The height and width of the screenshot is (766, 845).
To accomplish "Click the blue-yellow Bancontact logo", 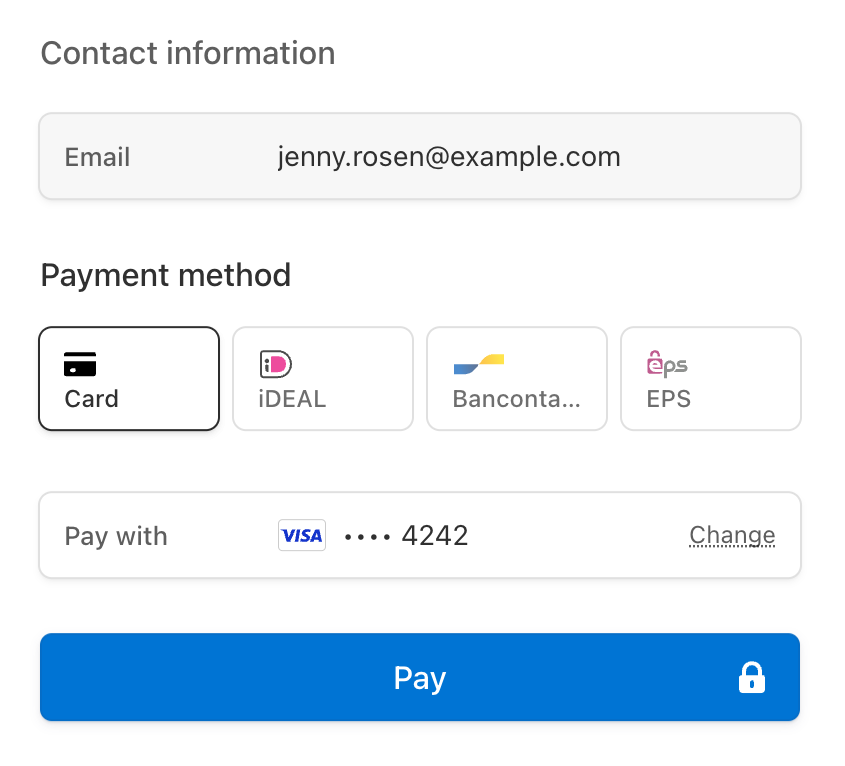I will 479,364.
